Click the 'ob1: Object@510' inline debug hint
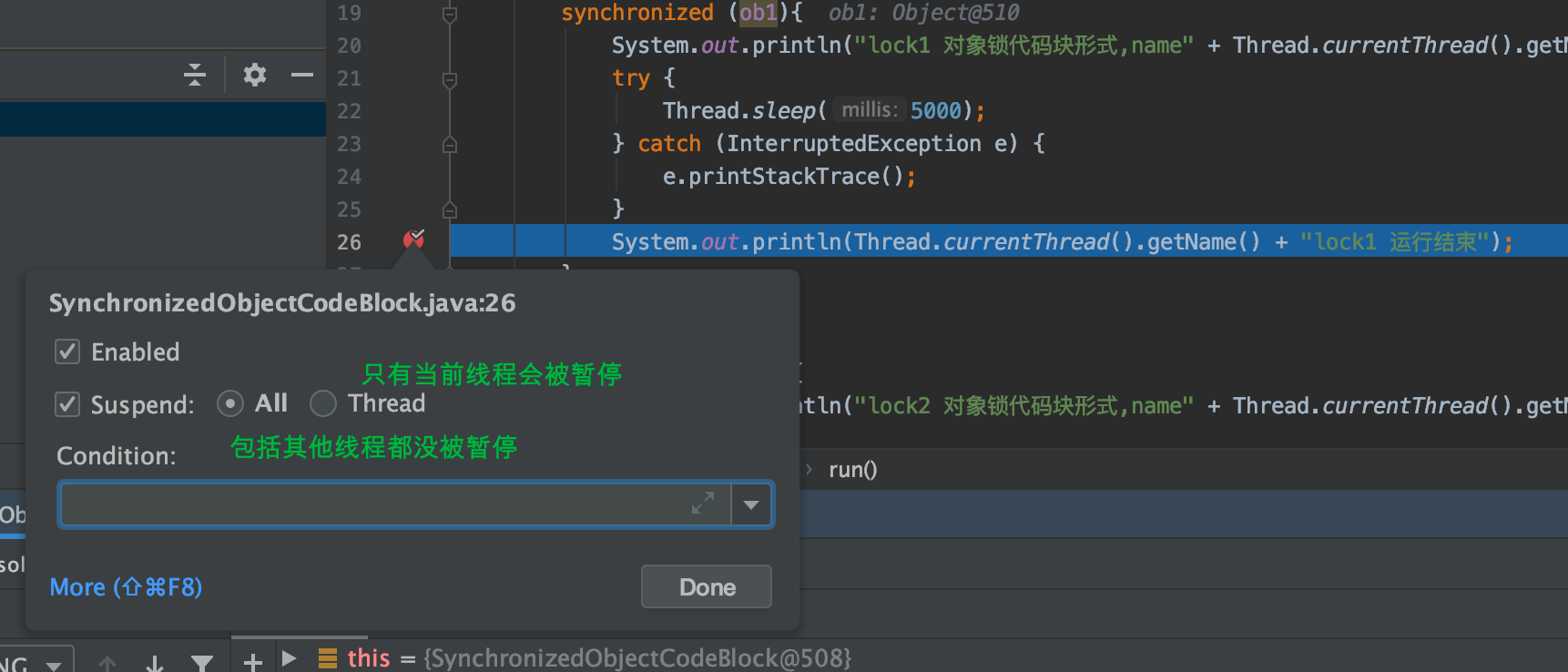1568x672 pixels. coord(923,13)
